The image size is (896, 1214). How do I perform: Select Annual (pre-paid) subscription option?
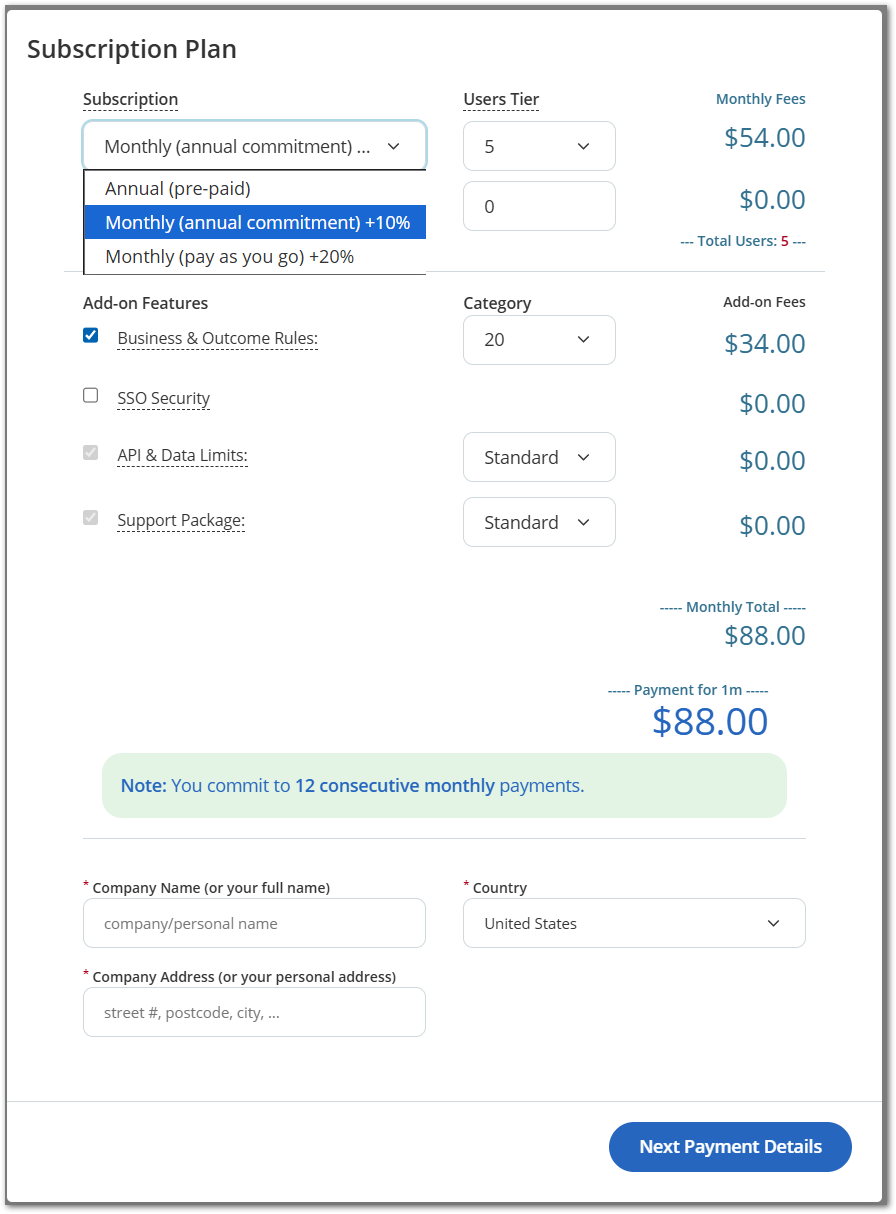coord(178,188)
